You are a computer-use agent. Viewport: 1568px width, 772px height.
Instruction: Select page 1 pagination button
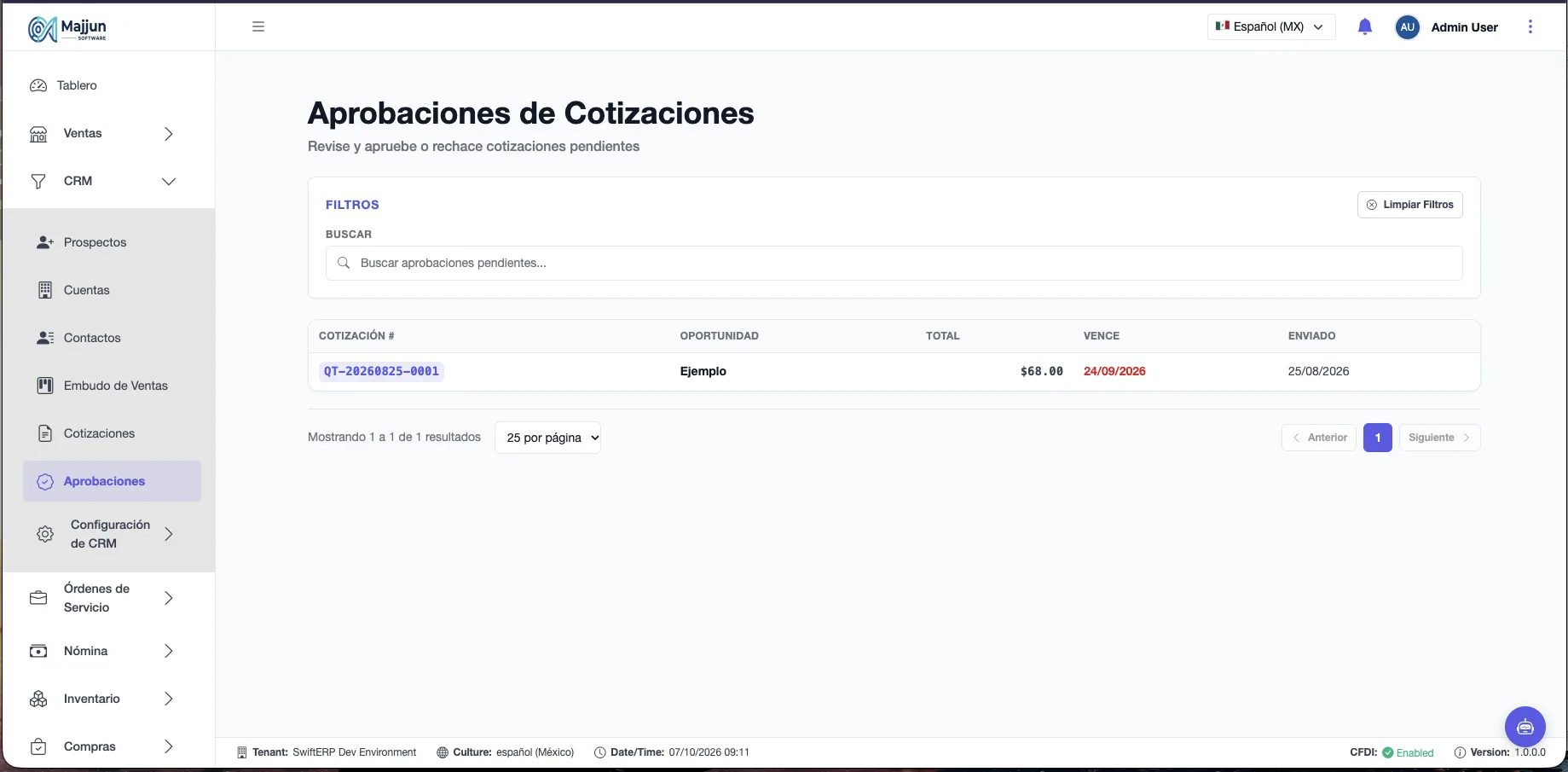1378,438
